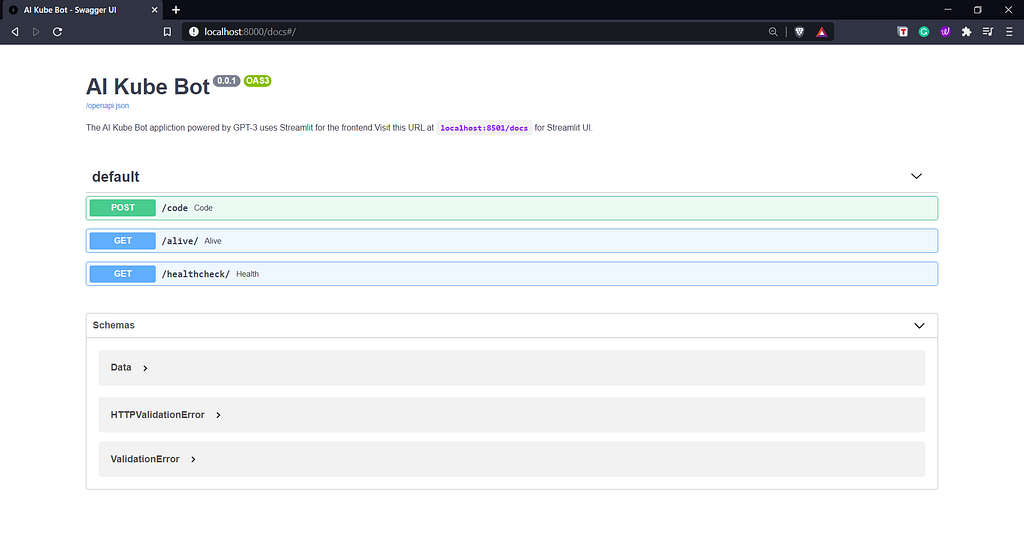
Task: Click the zoom magnifier icon in address bar
Action: click(773, 31)
